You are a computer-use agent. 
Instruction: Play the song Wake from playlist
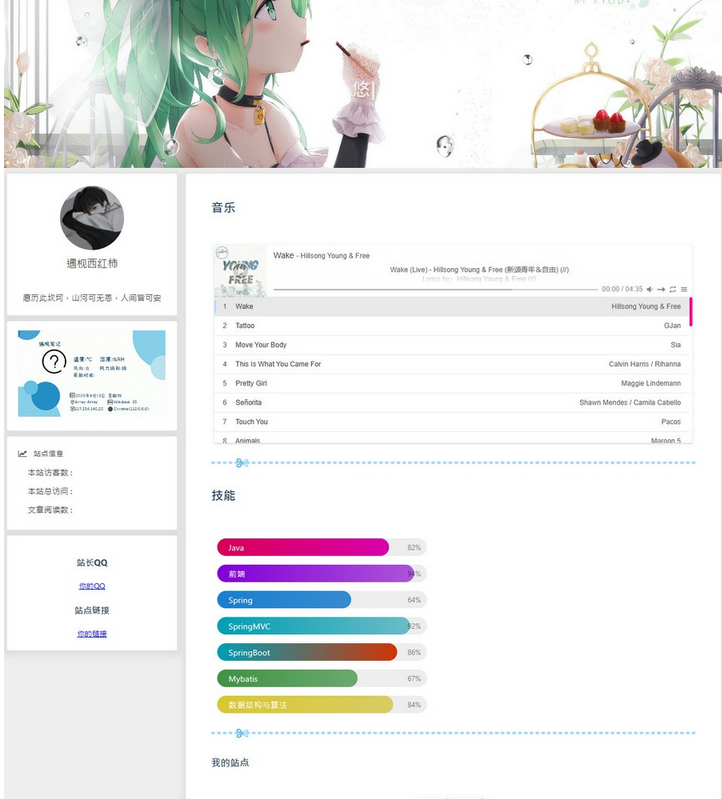452,307
